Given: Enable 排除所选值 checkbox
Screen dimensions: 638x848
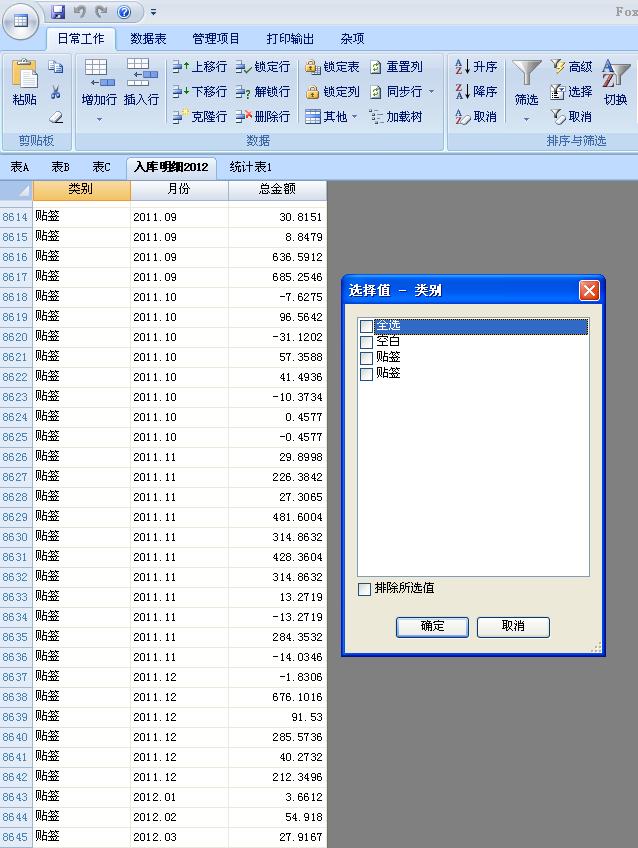Looking at the screenshot, I should click(365, 589).
